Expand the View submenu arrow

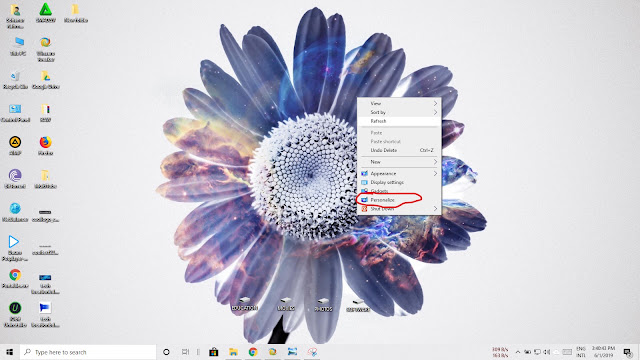click(435, 104)
